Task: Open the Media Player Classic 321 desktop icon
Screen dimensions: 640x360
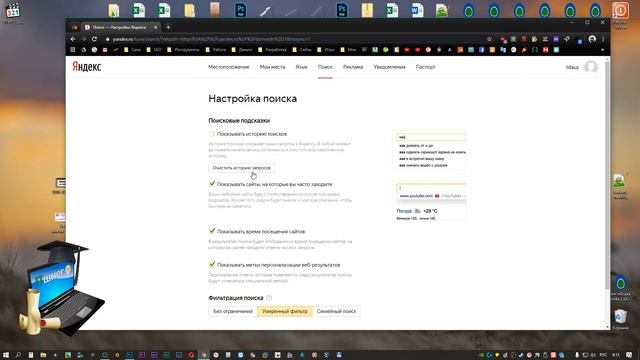Action: point(13,11)
